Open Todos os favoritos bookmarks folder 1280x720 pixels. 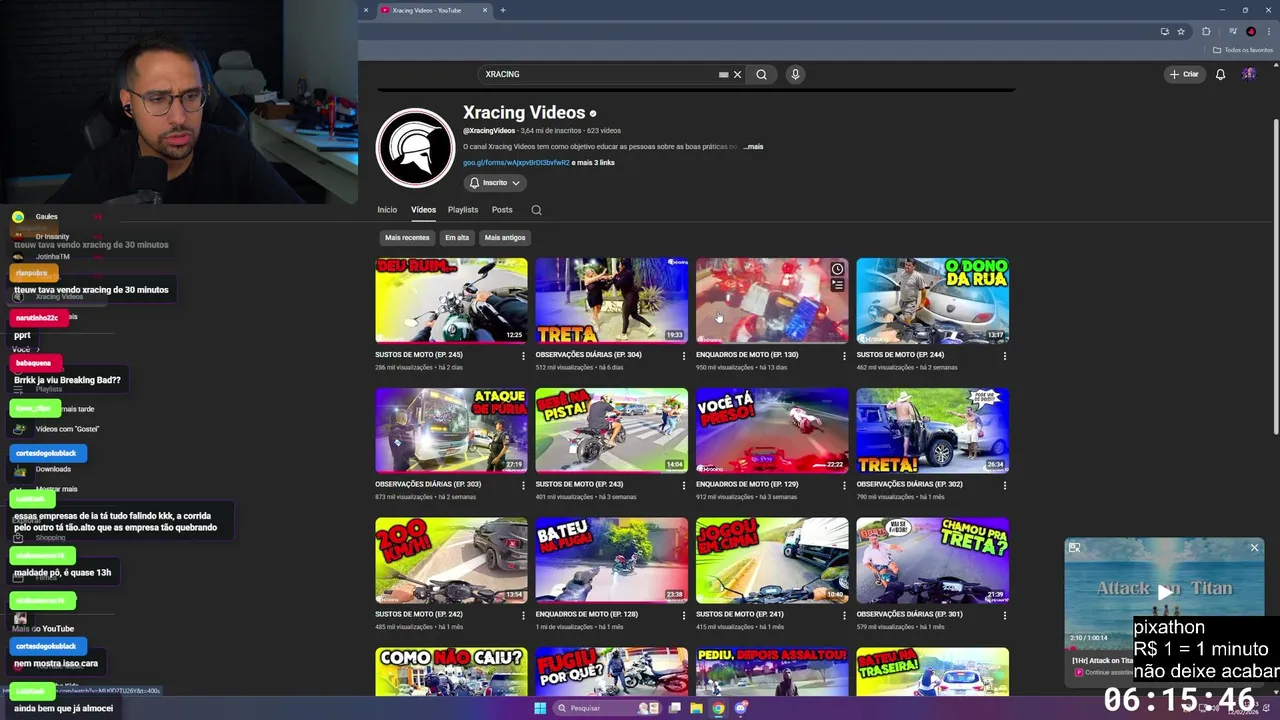click(1243, 50)
